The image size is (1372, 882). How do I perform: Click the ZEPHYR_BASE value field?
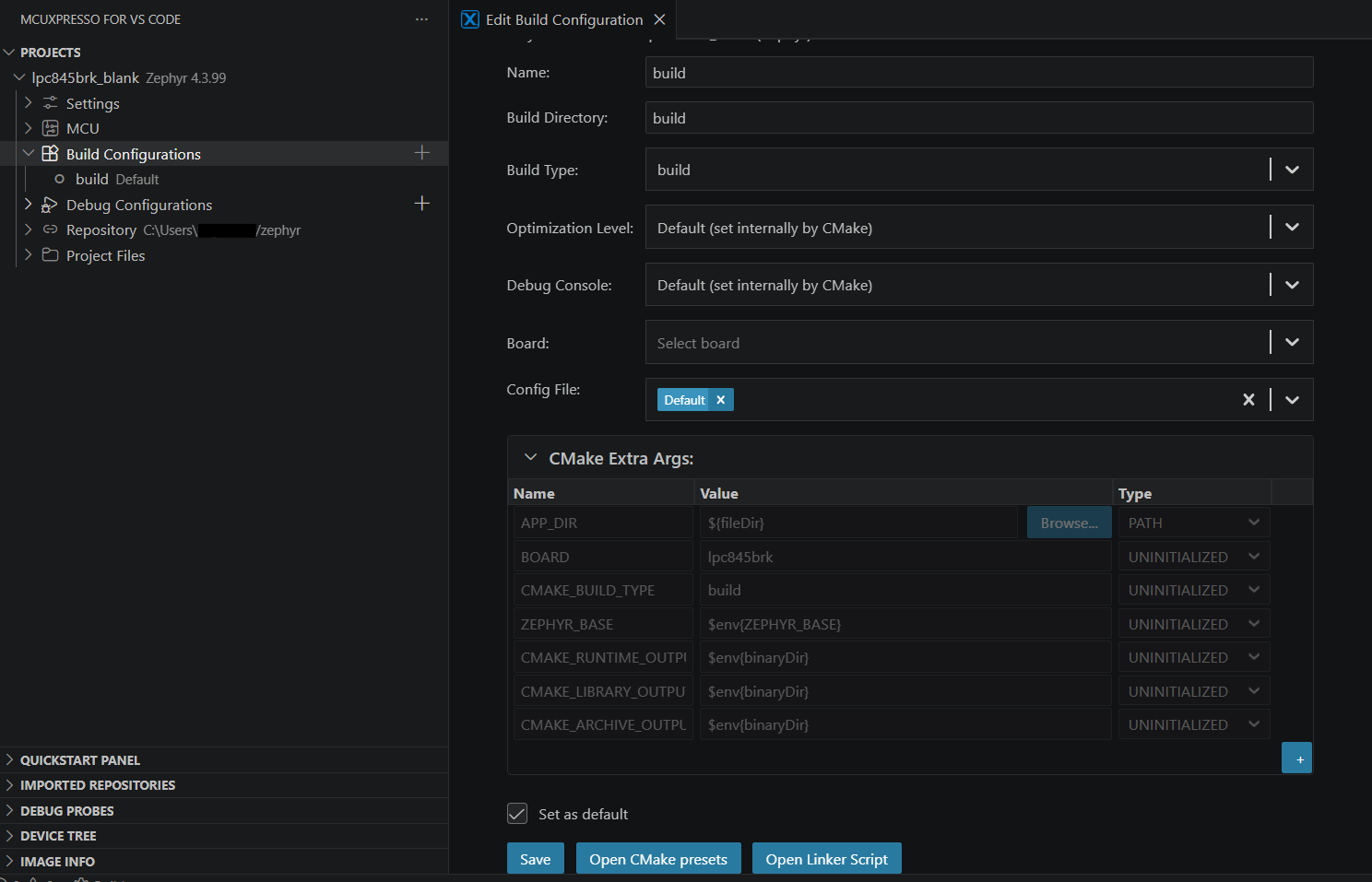pyautogui.click(x=905, y=624)
